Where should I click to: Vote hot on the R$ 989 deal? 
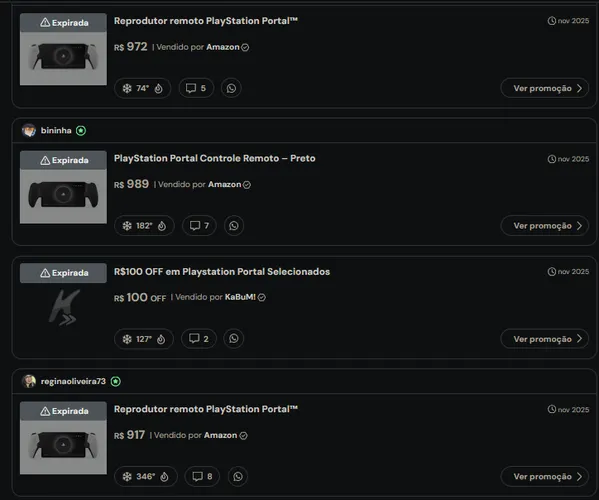click(162, 226)
